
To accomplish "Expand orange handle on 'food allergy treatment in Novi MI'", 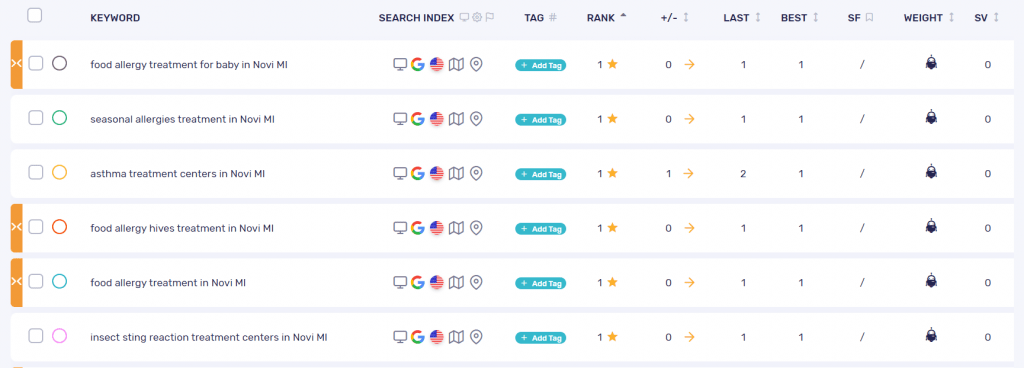I will coord(16,282).
